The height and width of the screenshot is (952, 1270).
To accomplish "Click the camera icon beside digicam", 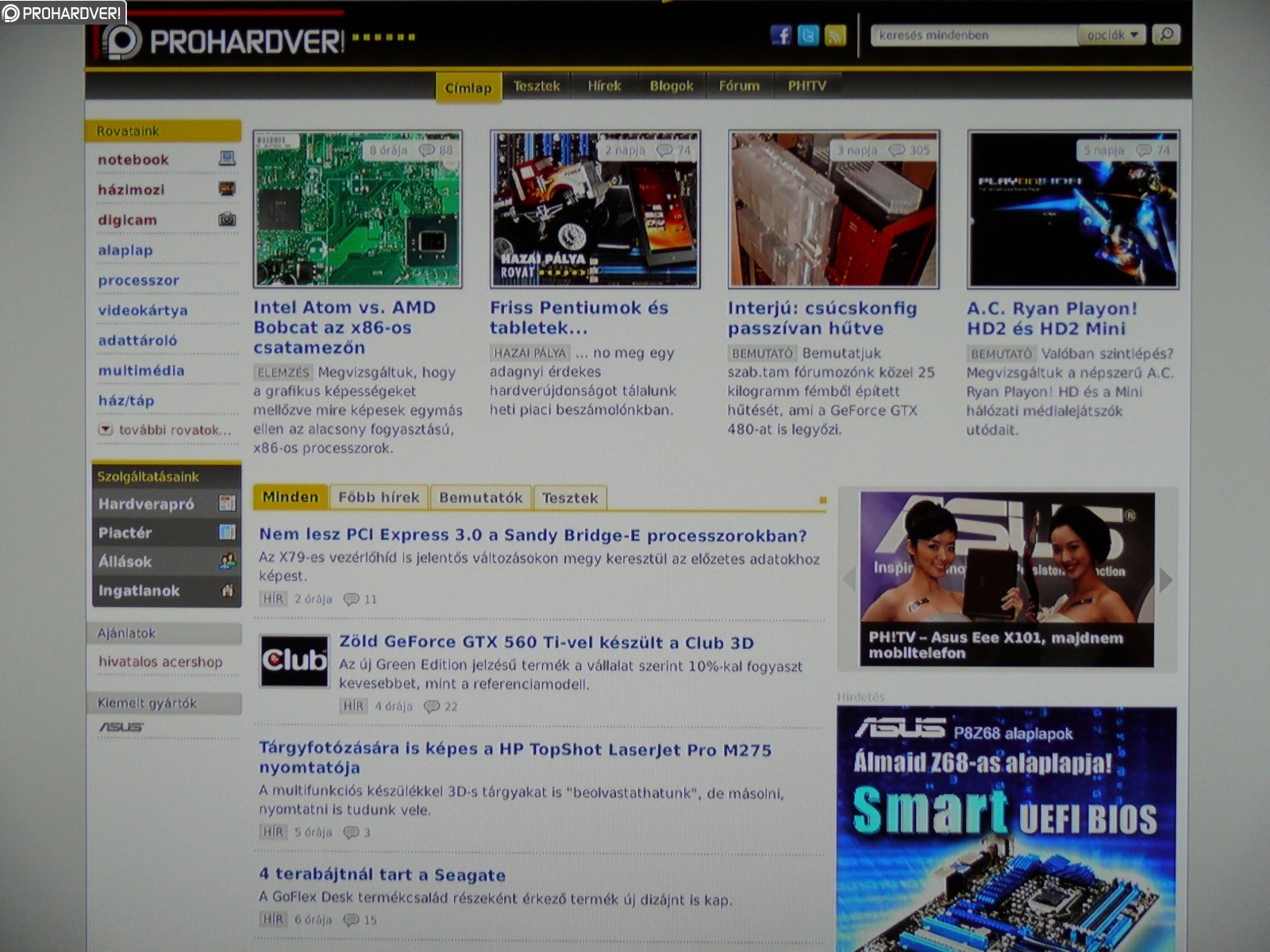I will pyautogui.click(x=227, y=219).
